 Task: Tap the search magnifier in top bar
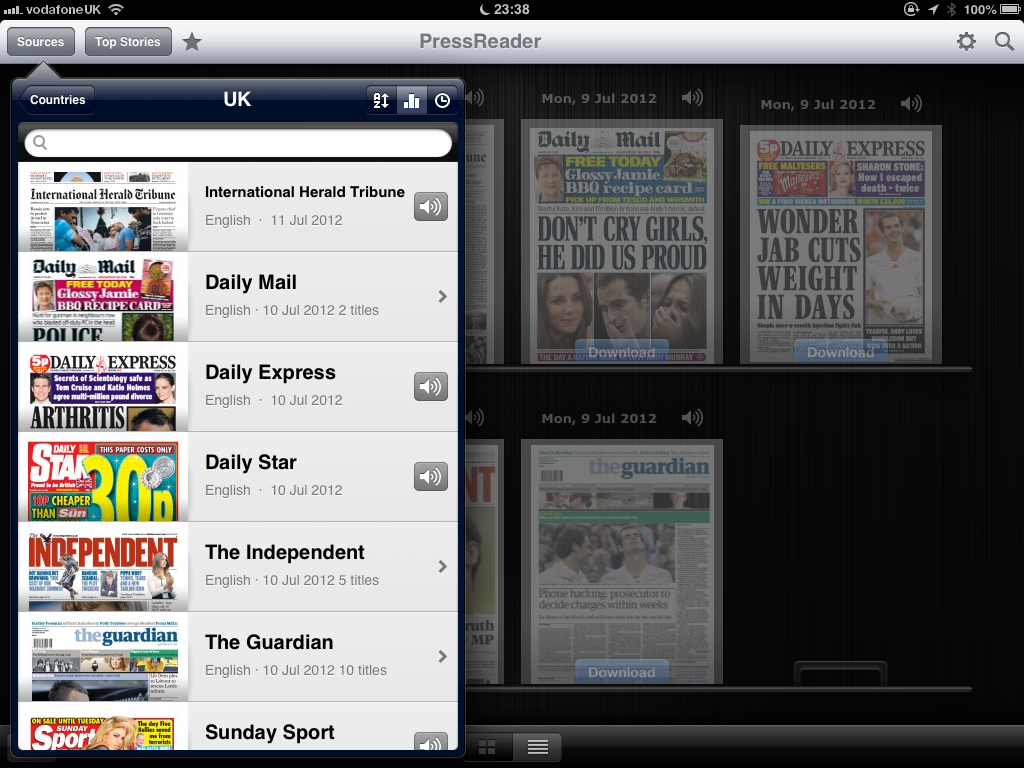pos(1004,41)
